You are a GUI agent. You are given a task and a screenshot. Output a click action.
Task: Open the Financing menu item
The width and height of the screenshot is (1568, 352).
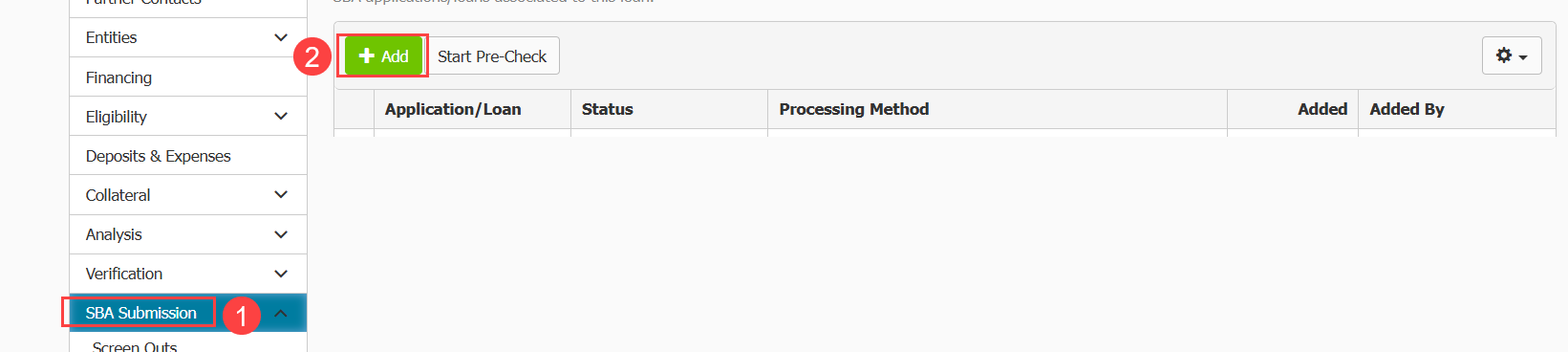tap(188, 77)
